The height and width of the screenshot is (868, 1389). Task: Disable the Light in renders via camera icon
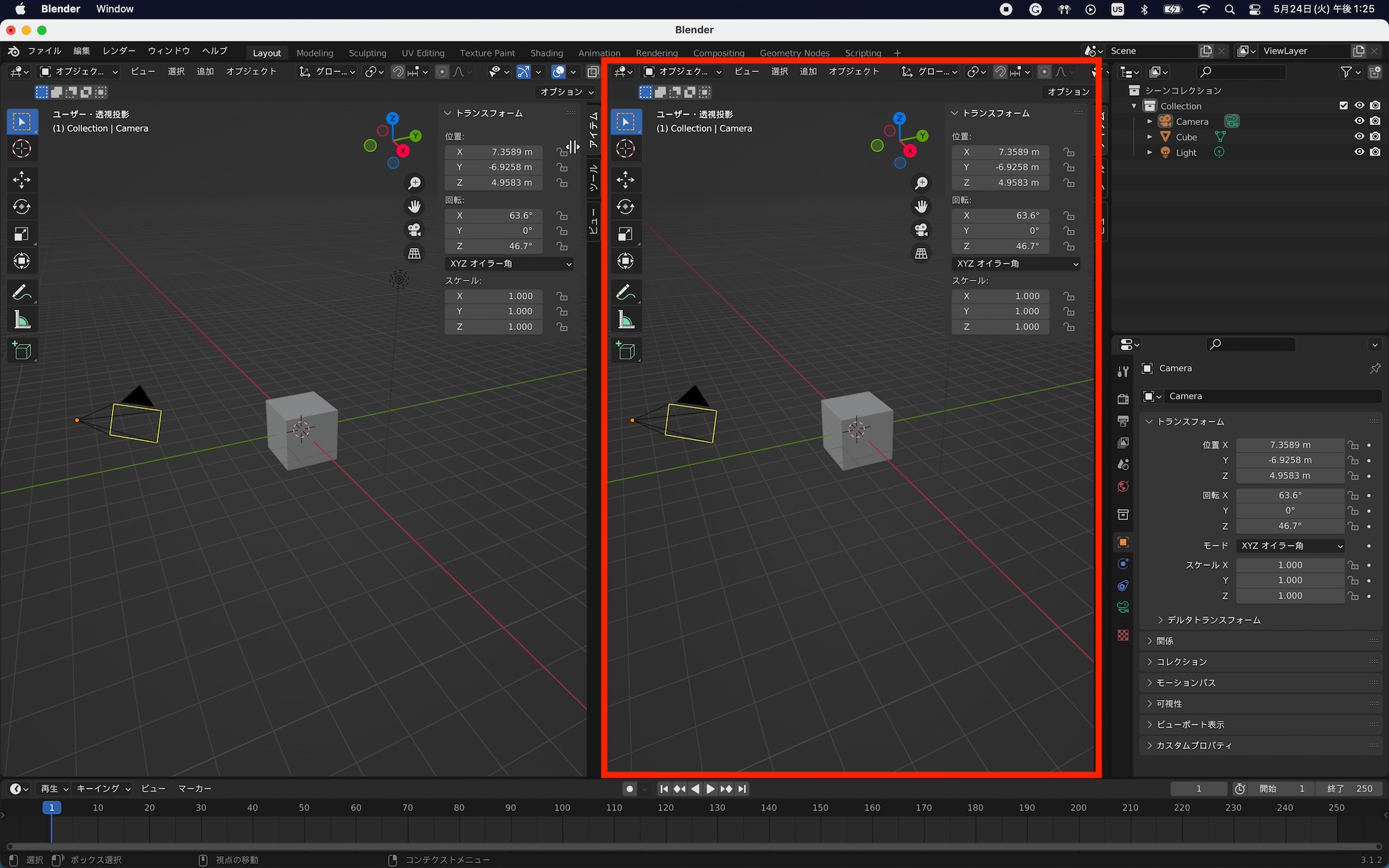tap(1375, 152)
